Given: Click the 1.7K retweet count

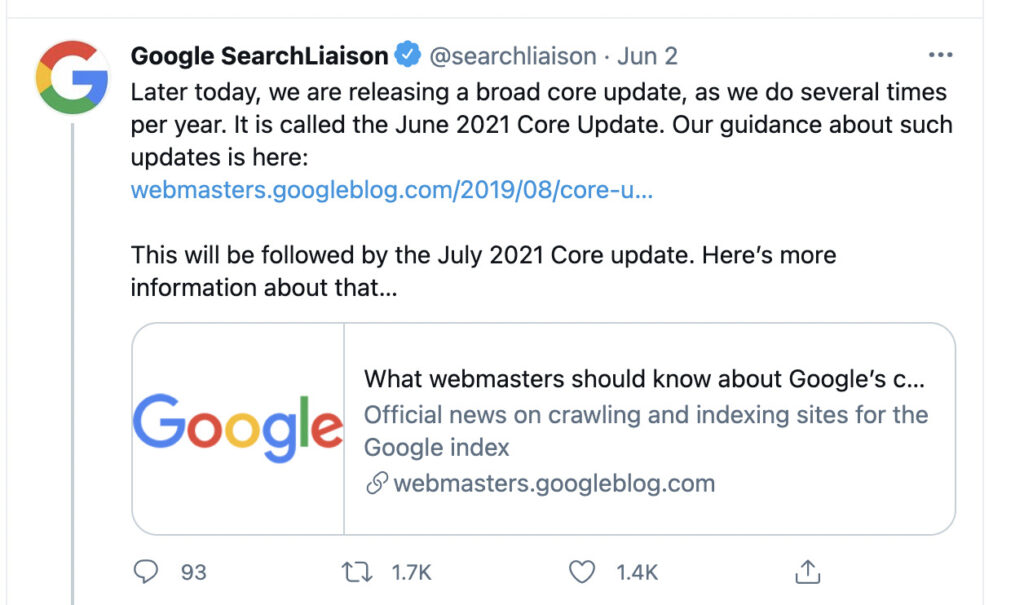Looking at the screenshot, I should 411,572.
